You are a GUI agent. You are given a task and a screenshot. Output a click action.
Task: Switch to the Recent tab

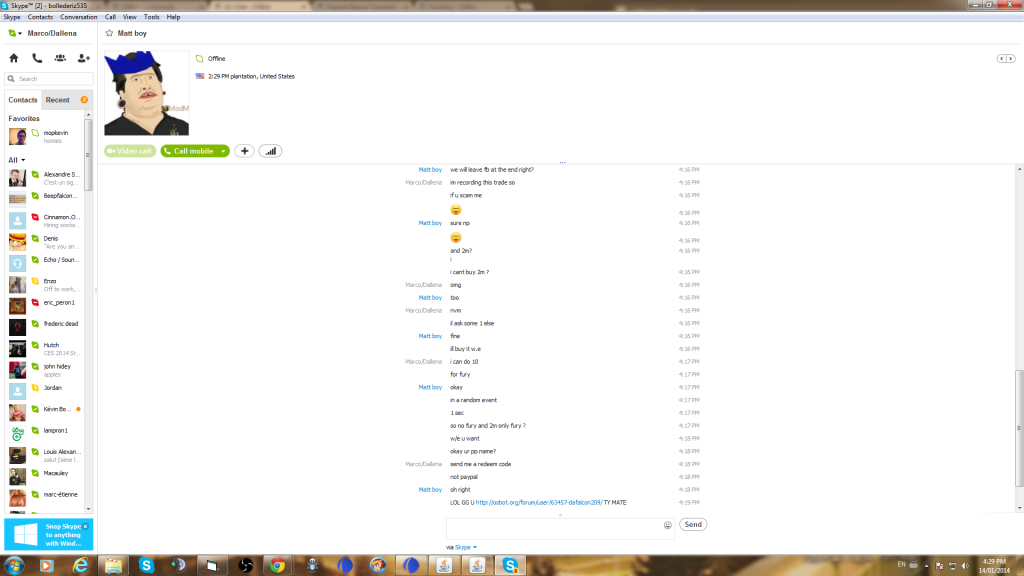(58, 100)
